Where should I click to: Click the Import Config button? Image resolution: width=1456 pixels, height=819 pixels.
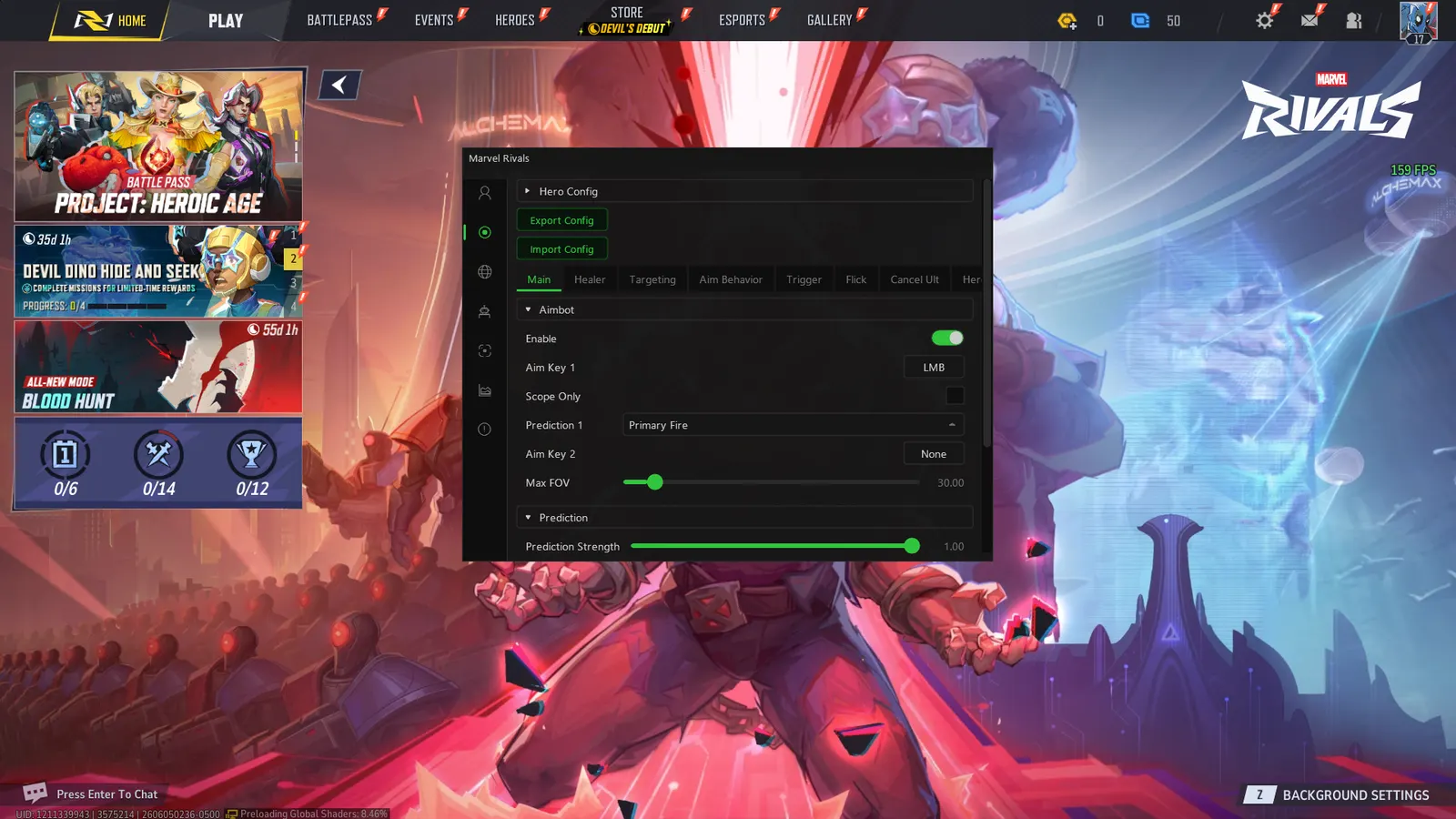click(x=561, y=248)
